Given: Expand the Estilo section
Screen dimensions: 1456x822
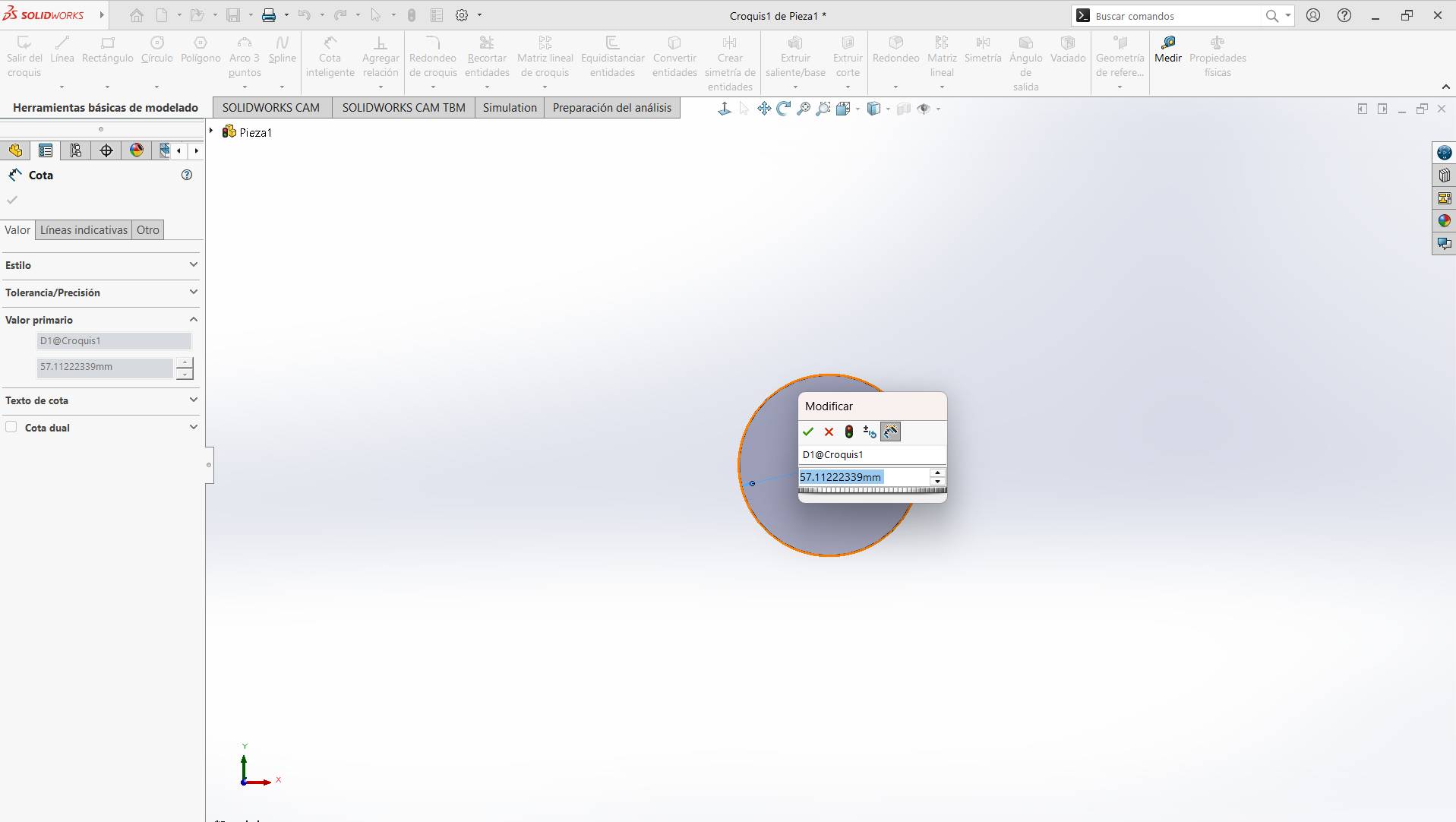Looking at the screenshot, I should point(194,264).
